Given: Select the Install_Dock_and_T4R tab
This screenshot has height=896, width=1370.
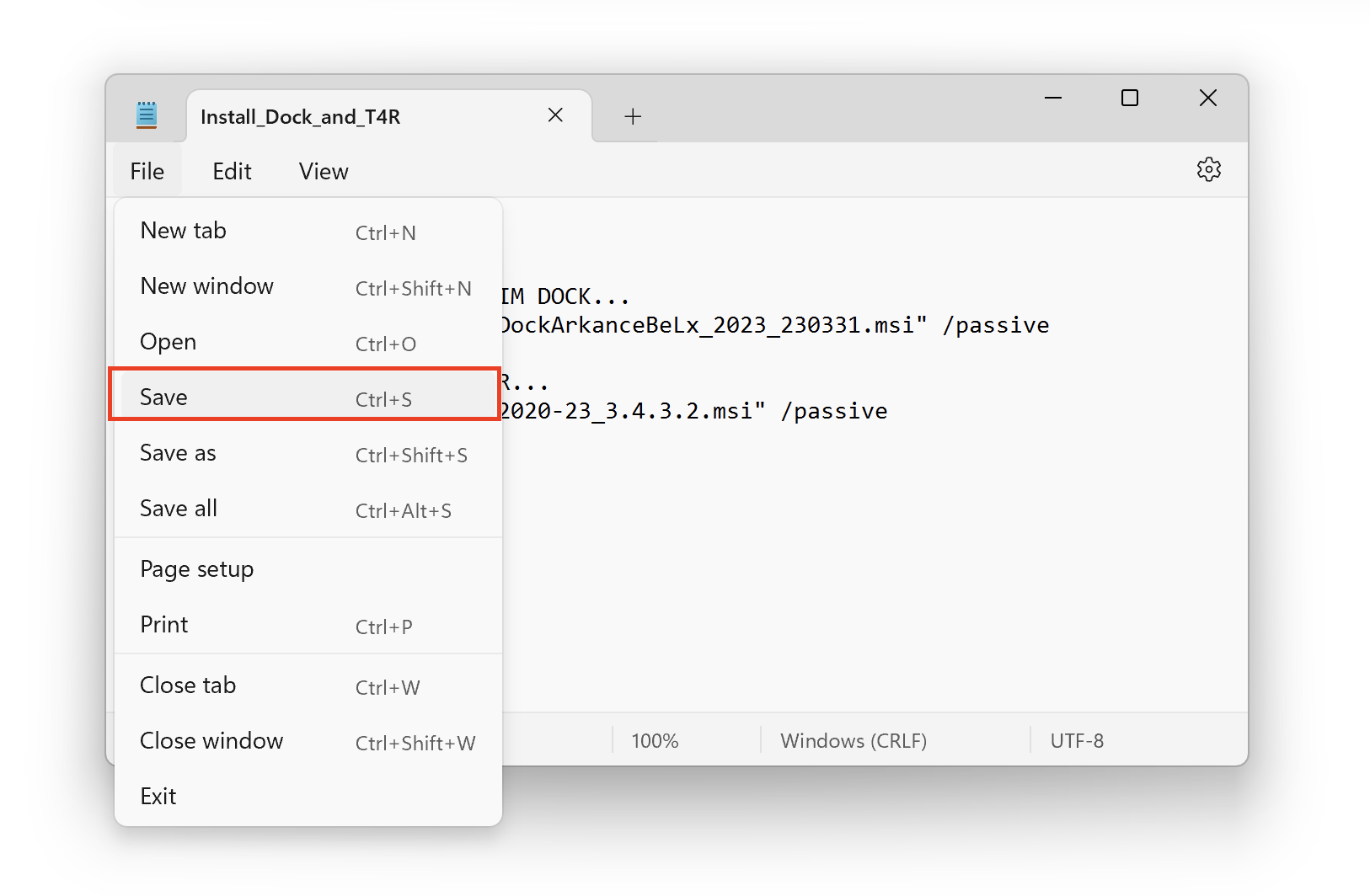Looking at the screenshot, I should click(337, 116).
